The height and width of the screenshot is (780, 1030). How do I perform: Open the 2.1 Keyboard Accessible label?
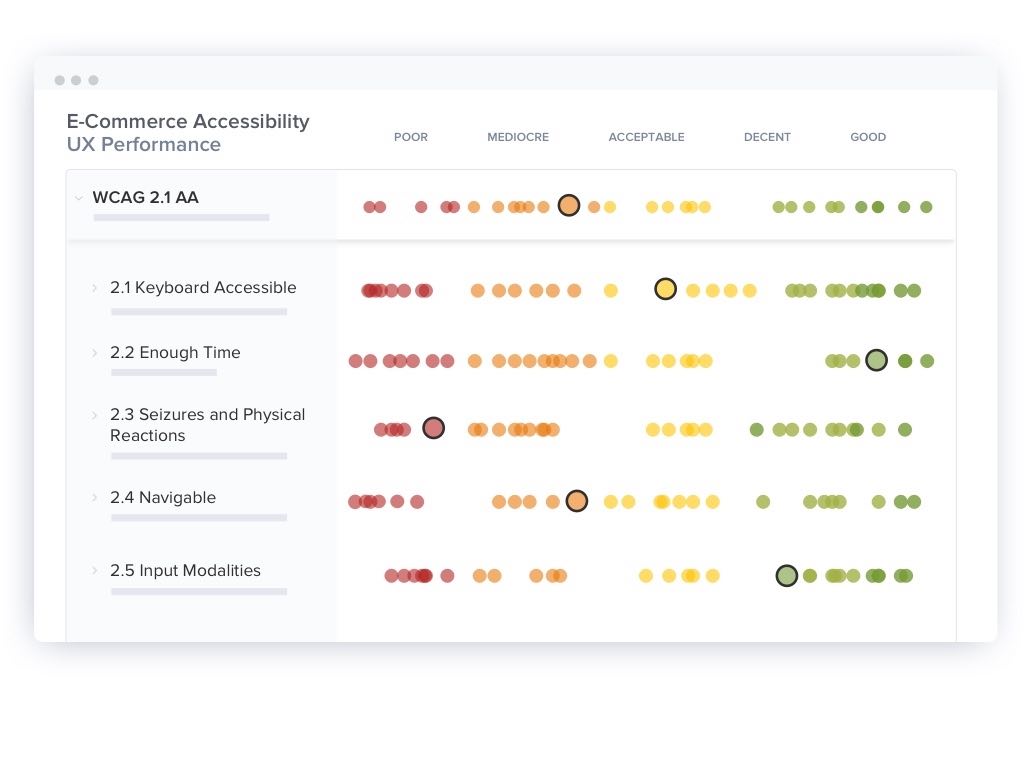(x=203, y=288)
